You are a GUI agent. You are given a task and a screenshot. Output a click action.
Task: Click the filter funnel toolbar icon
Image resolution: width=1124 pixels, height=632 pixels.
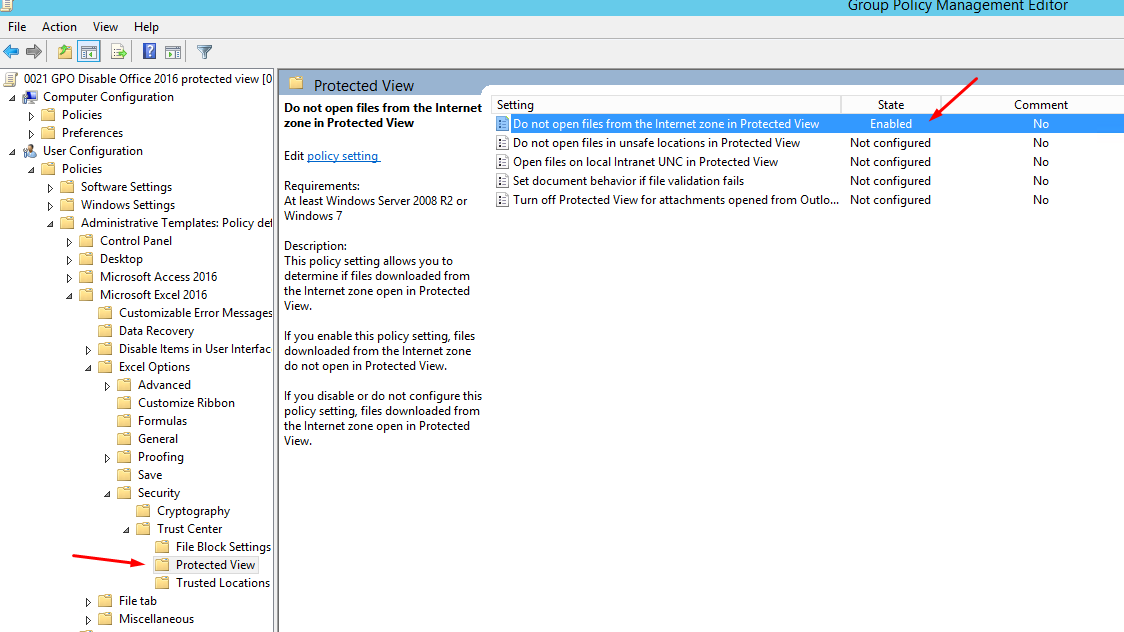coord(204,52)
